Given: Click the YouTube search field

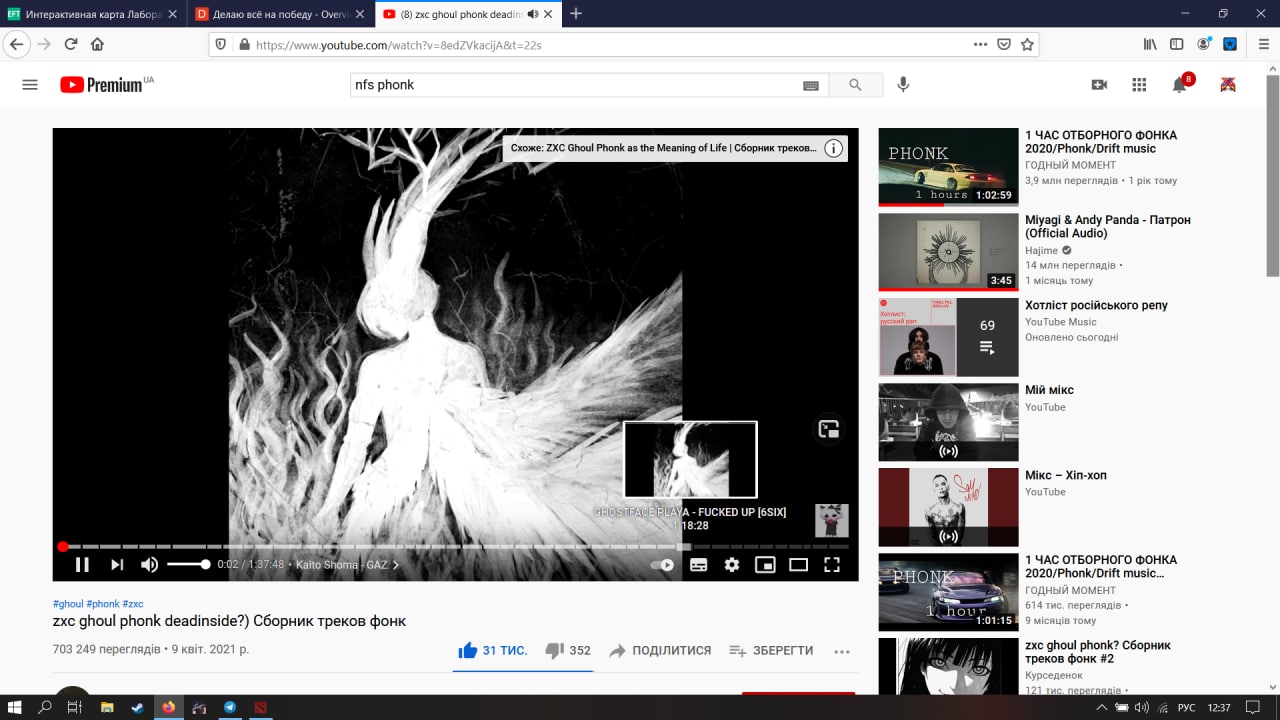Looking at the screenshot, I should [x=575, y=85].
